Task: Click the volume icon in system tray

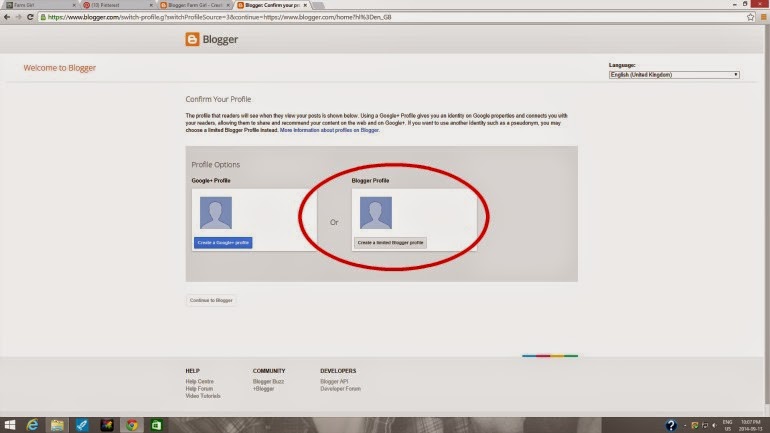Action: [714, 425]
